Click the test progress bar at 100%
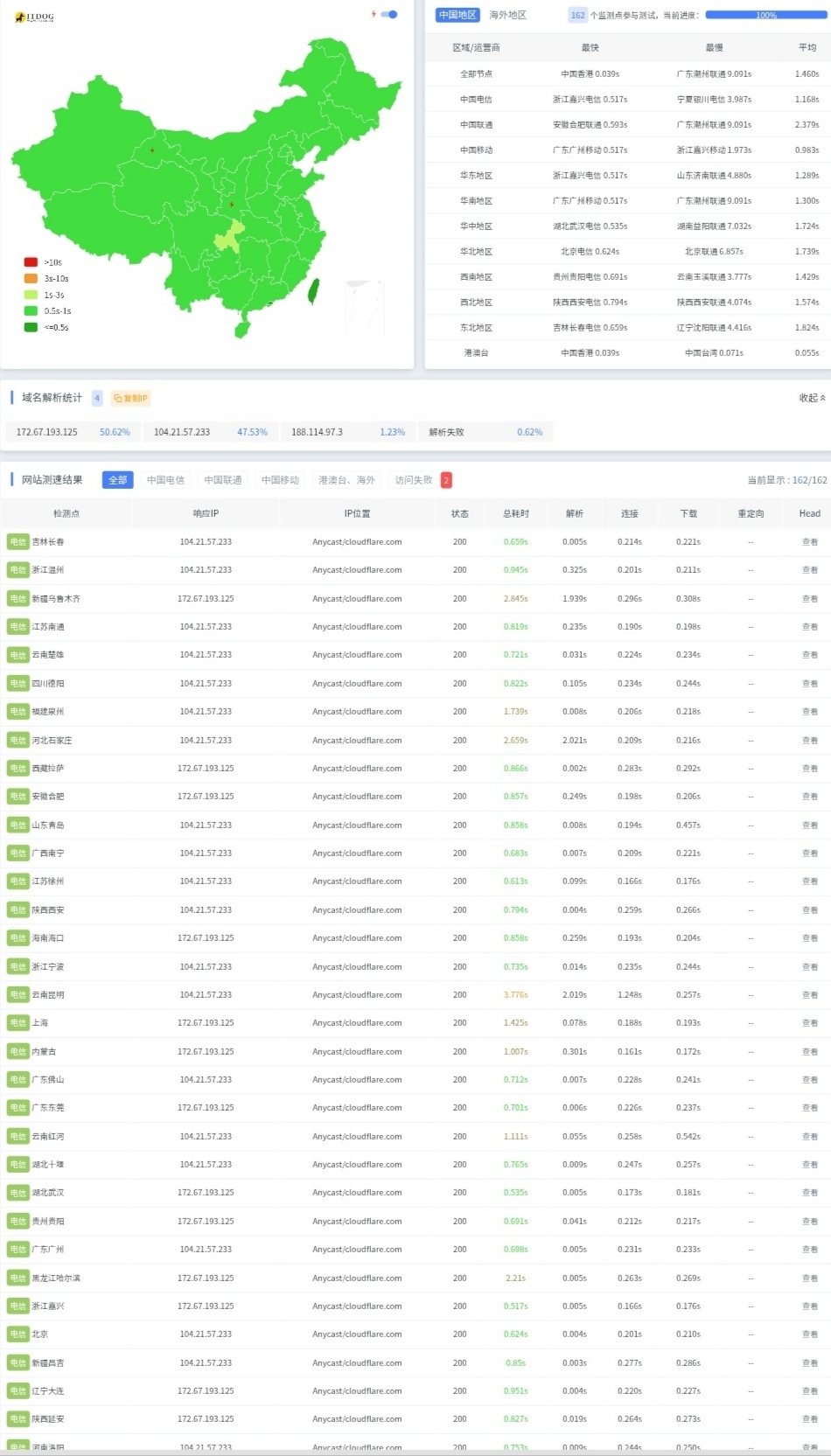Screen dimensions: 831x1456 (765, 15)
